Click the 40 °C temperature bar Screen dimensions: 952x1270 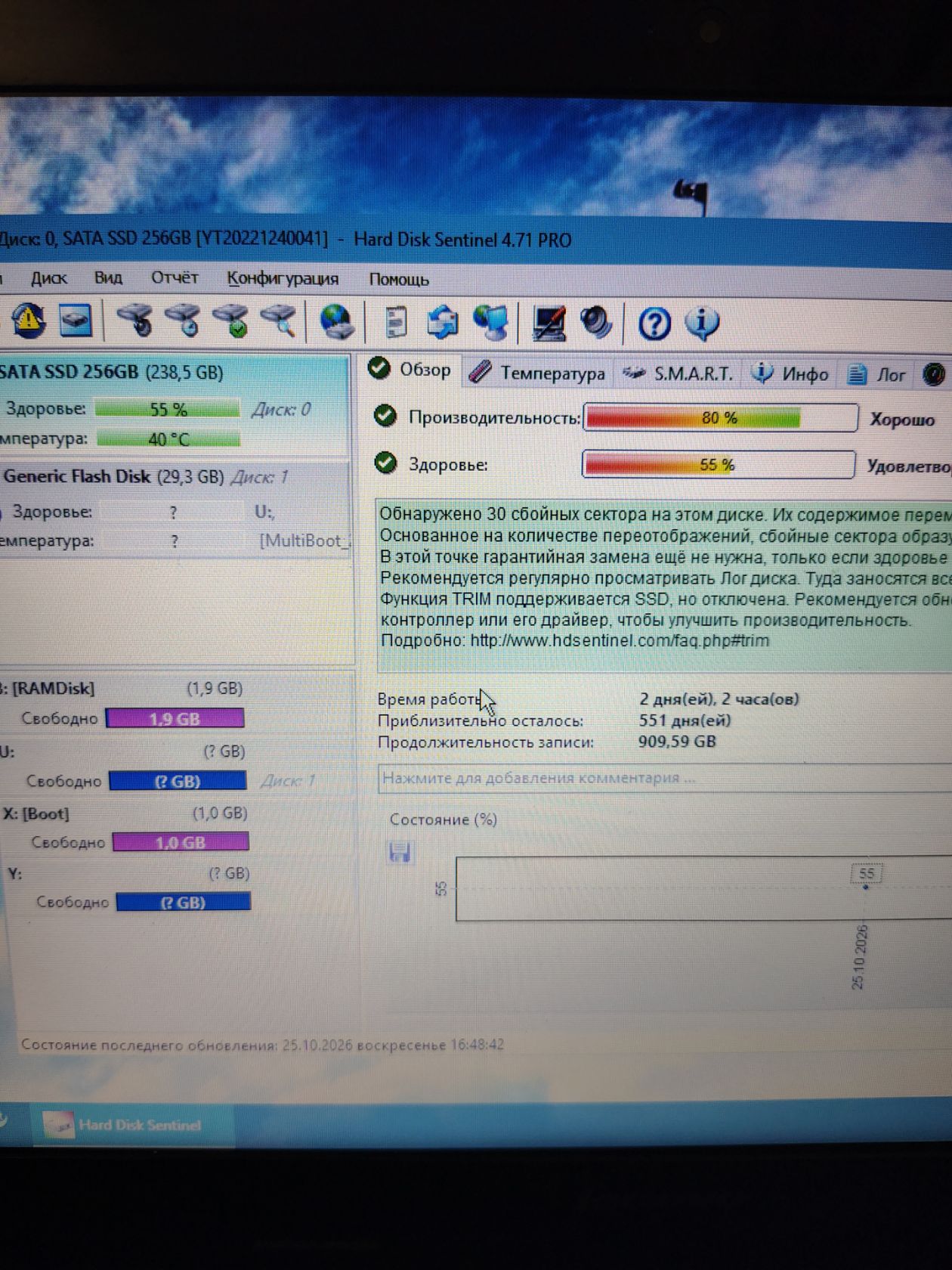(168, 439)
